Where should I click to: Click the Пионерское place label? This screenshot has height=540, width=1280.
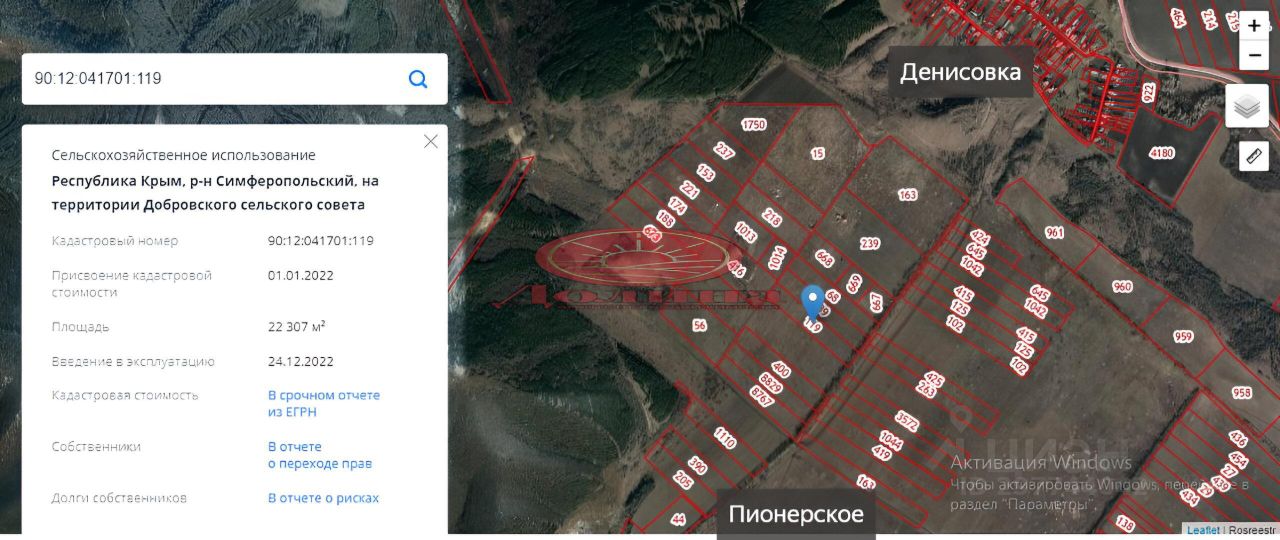(x=796, y=515)
